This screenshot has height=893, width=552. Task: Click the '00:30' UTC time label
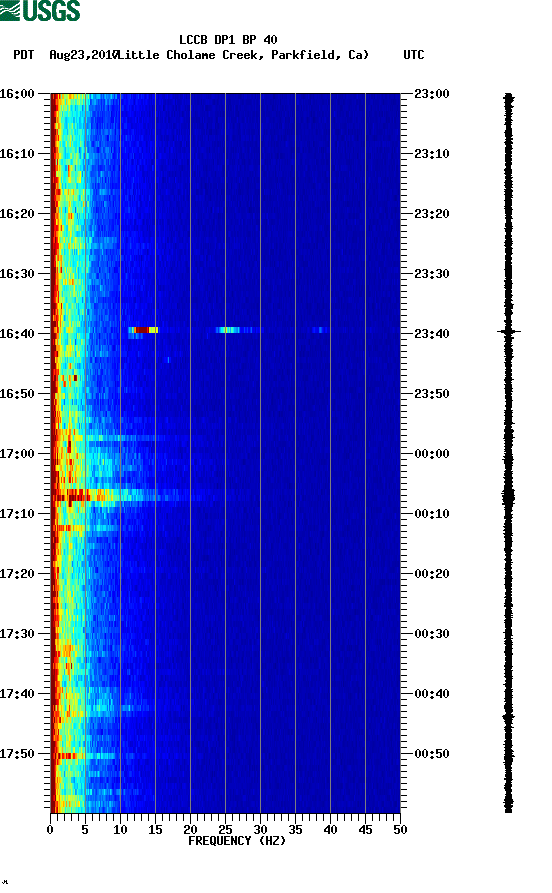coord(432,634)
